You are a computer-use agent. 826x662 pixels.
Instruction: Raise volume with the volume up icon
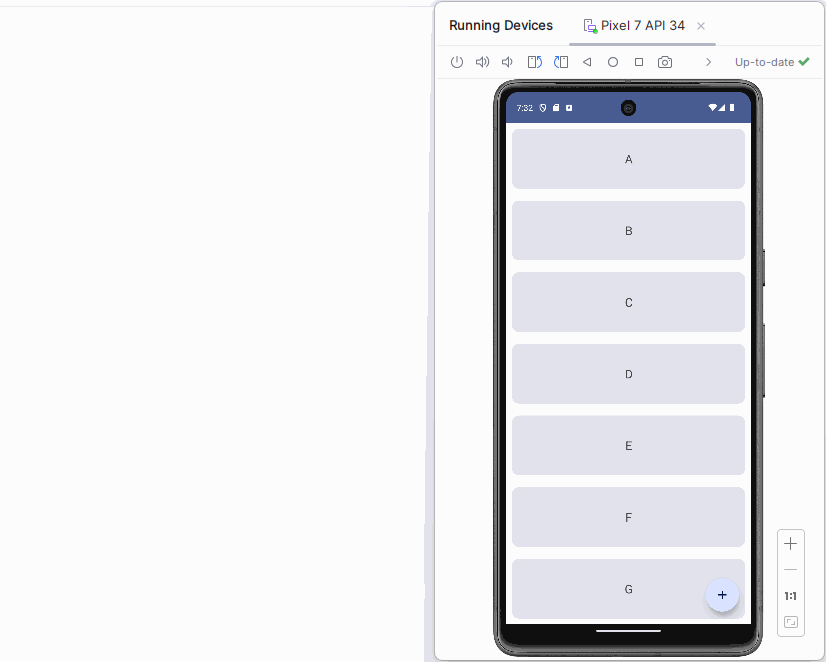click(x=482, y=62)
